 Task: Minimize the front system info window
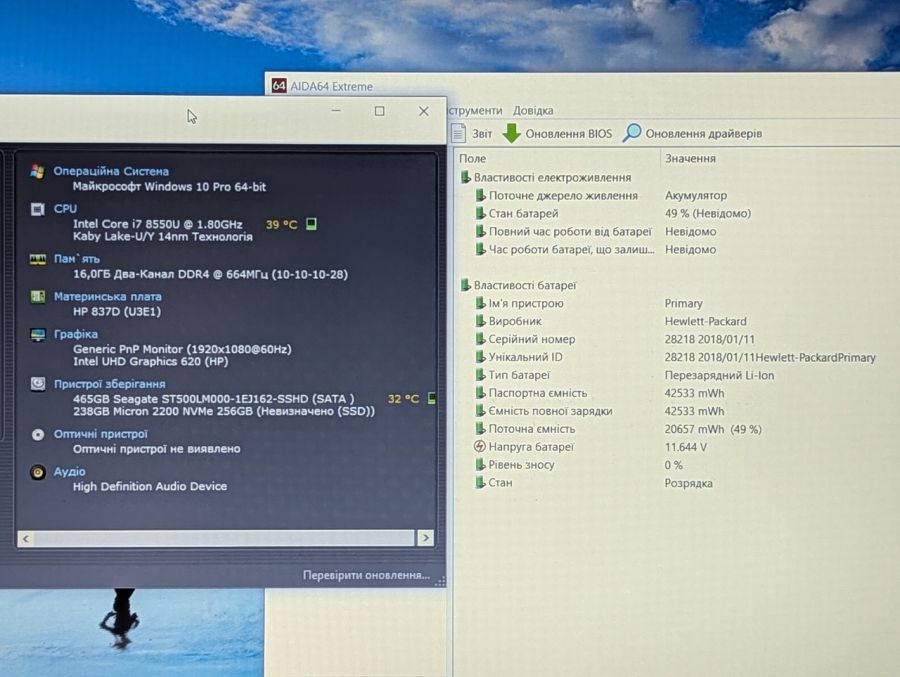click(336, 110)
